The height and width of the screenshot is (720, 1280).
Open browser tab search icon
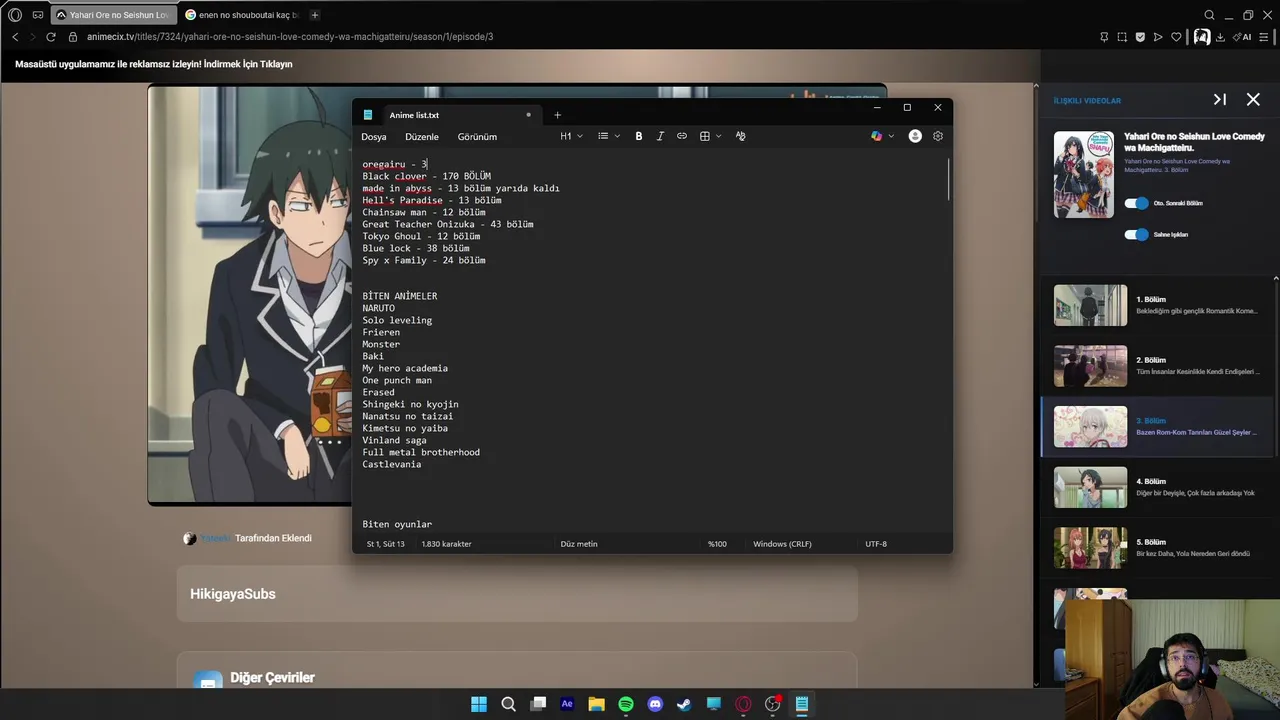(x=1209, y=15)
